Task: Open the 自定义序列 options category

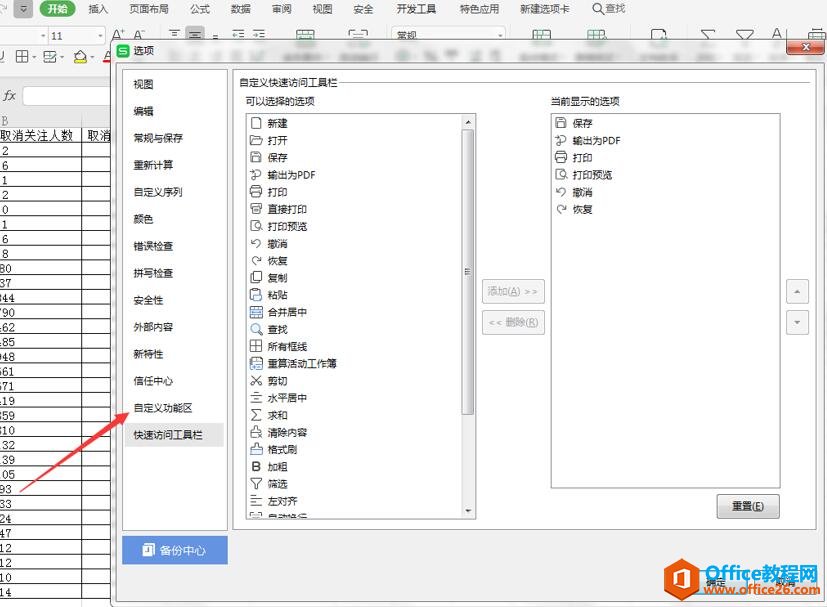Action: point(158,192)
